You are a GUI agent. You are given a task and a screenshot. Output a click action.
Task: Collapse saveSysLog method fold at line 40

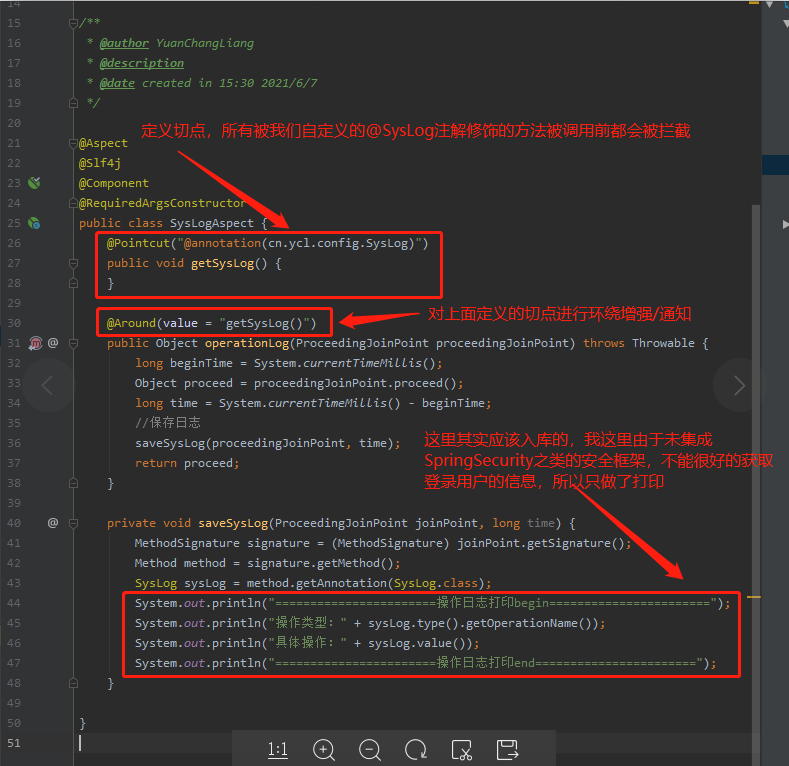tap(73, 523)
